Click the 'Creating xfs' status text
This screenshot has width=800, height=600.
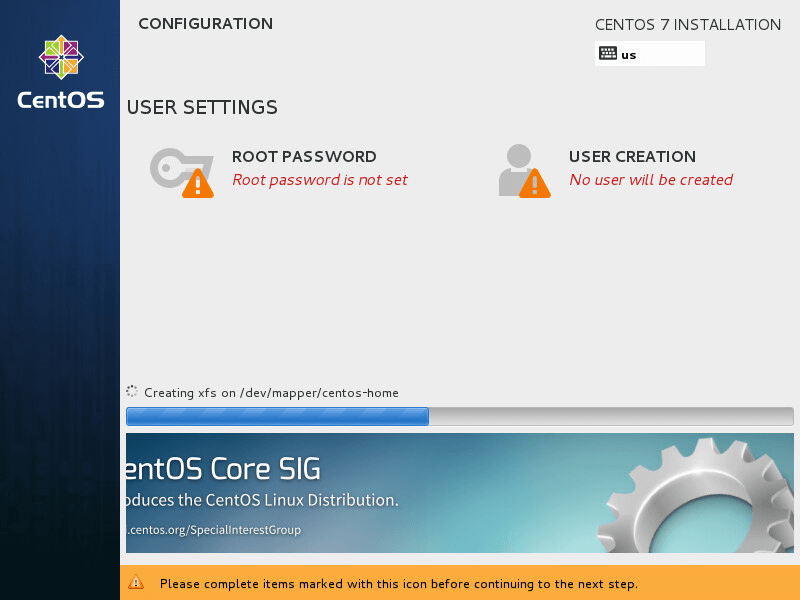271,393
